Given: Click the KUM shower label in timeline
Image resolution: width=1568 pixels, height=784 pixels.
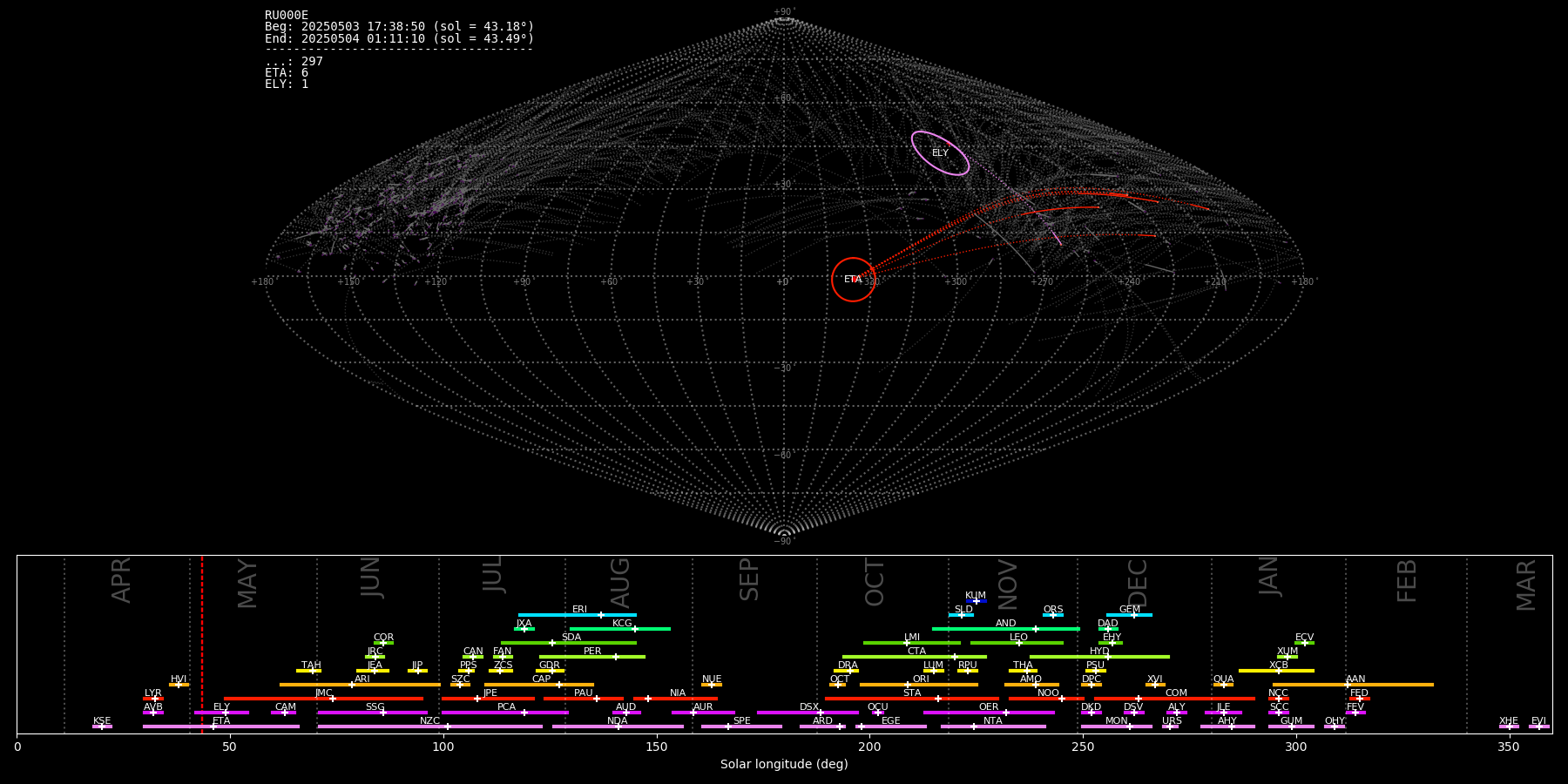Looking at the screenshot, I should (x=976, y=595).
